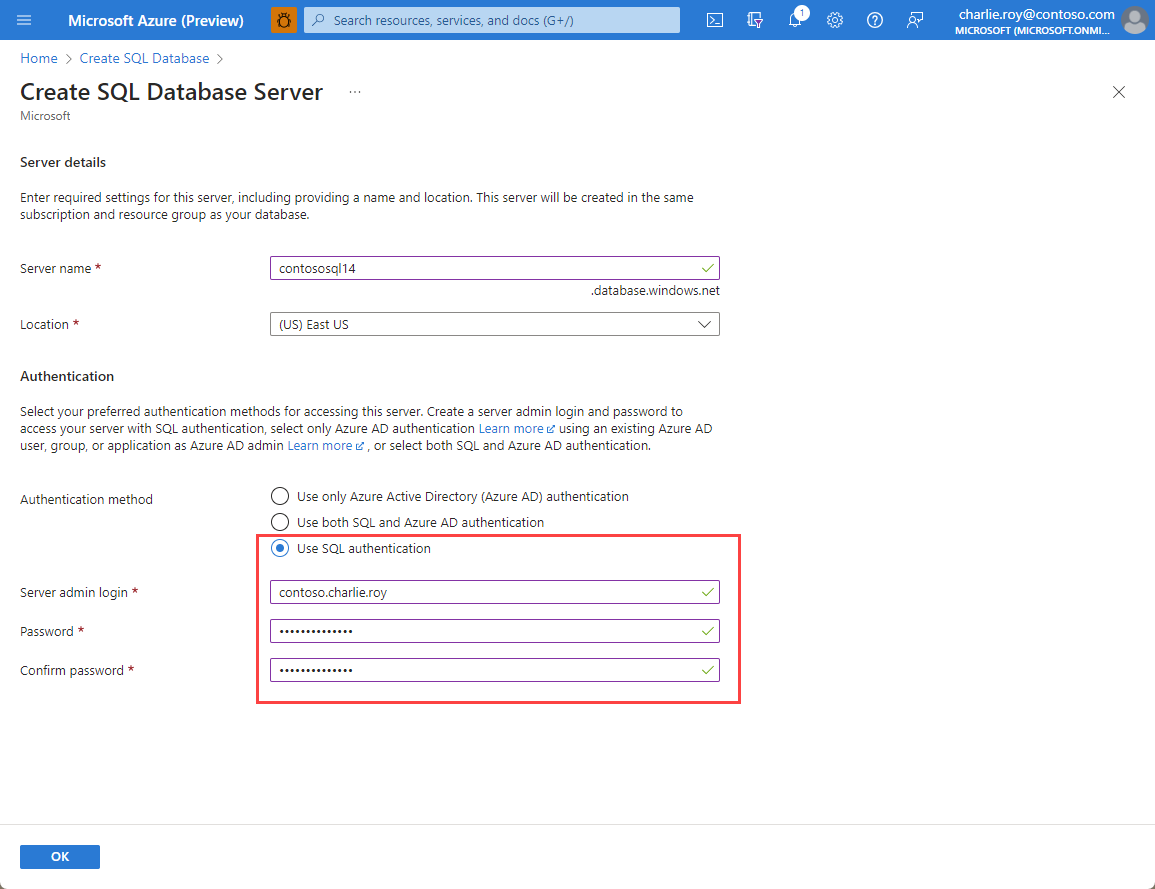Click the Authentication method label
The width and height of the screenshot is (1155, 889).
(86, 499)
